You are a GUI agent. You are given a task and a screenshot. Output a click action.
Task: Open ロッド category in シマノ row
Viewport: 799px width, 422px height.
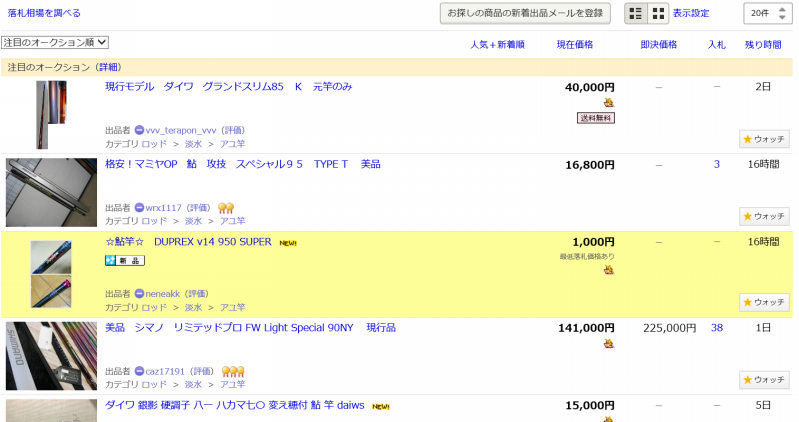(x=154, y=385)
